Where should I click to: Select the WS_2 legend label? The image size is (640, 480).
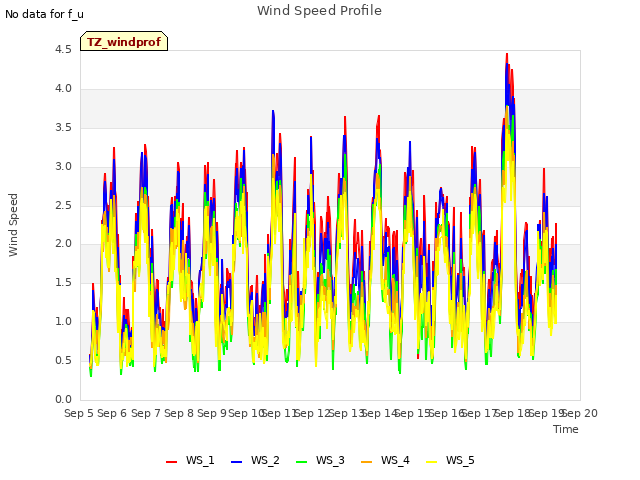265,460
